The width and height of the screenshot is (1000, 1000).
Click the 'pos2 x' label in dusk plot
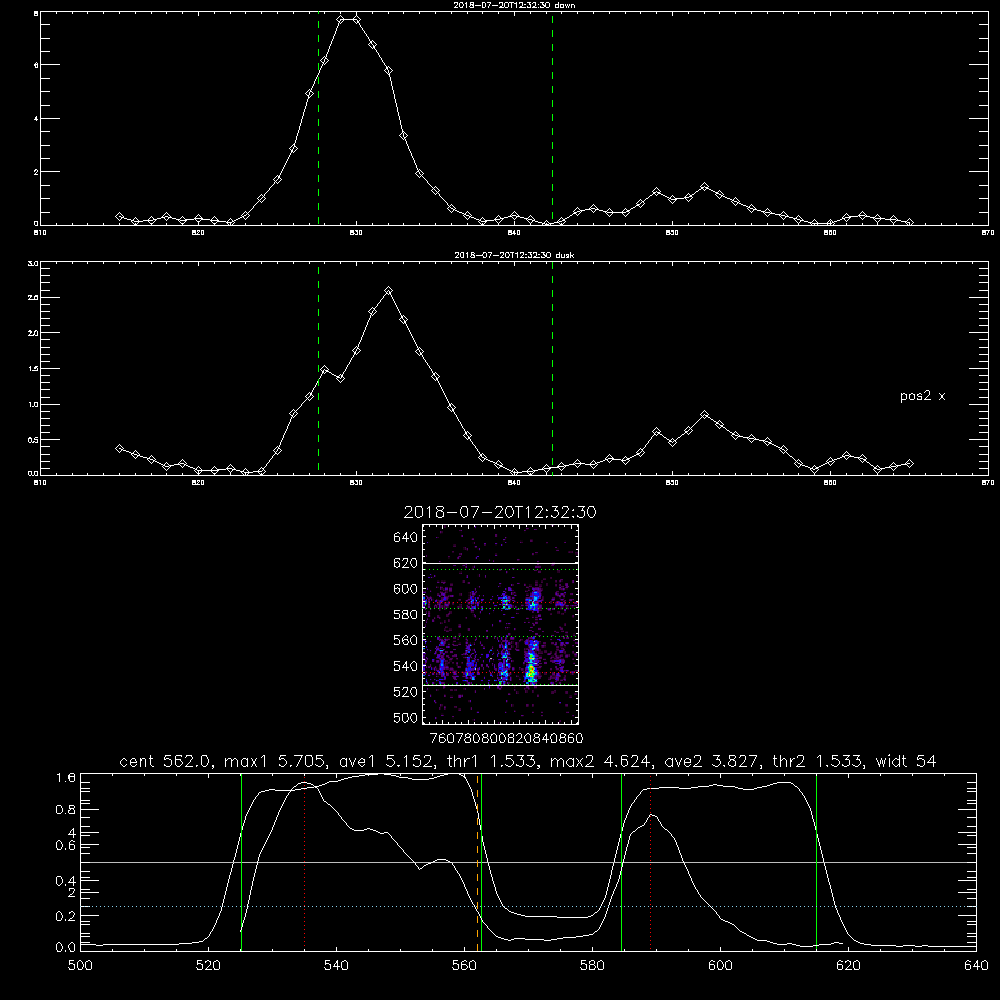[x=922, y=396]
